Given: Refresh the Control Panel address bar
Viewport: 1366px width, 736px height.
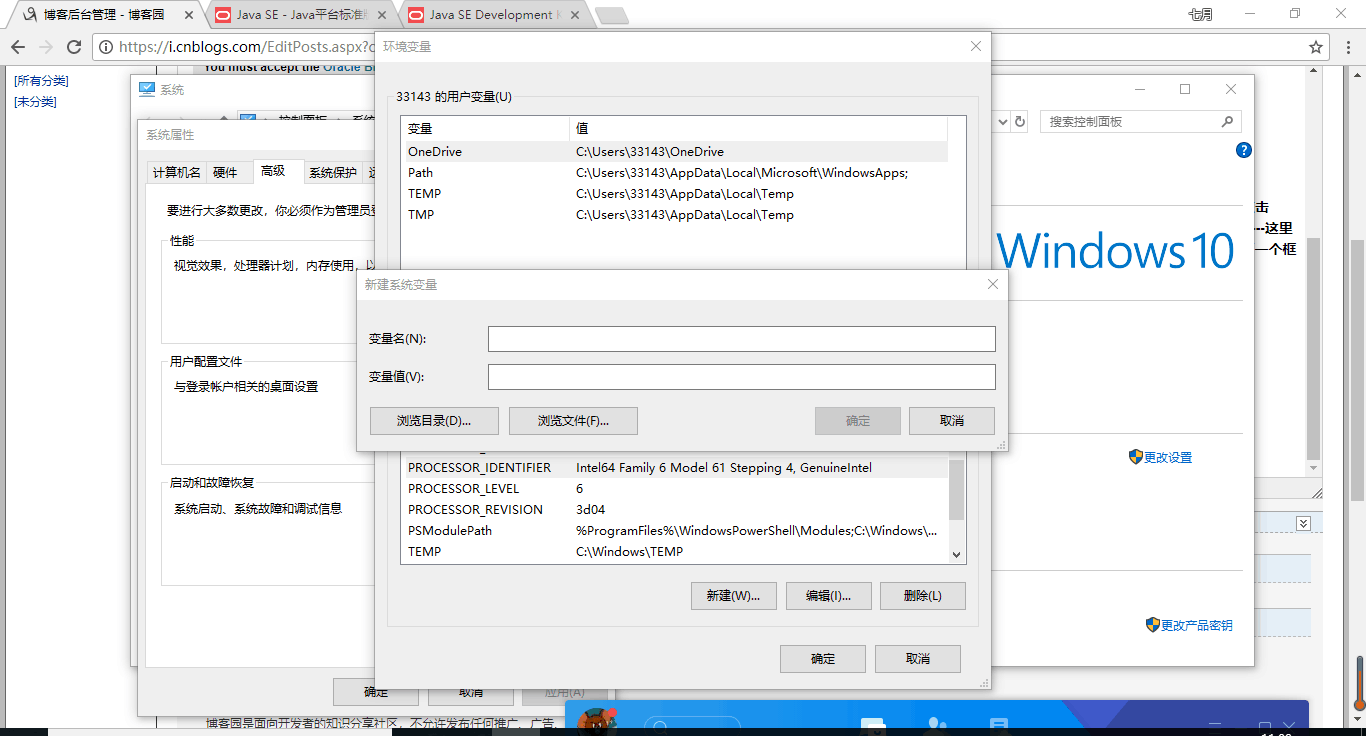Looking at the screenshot, I should click(1020, 121).
